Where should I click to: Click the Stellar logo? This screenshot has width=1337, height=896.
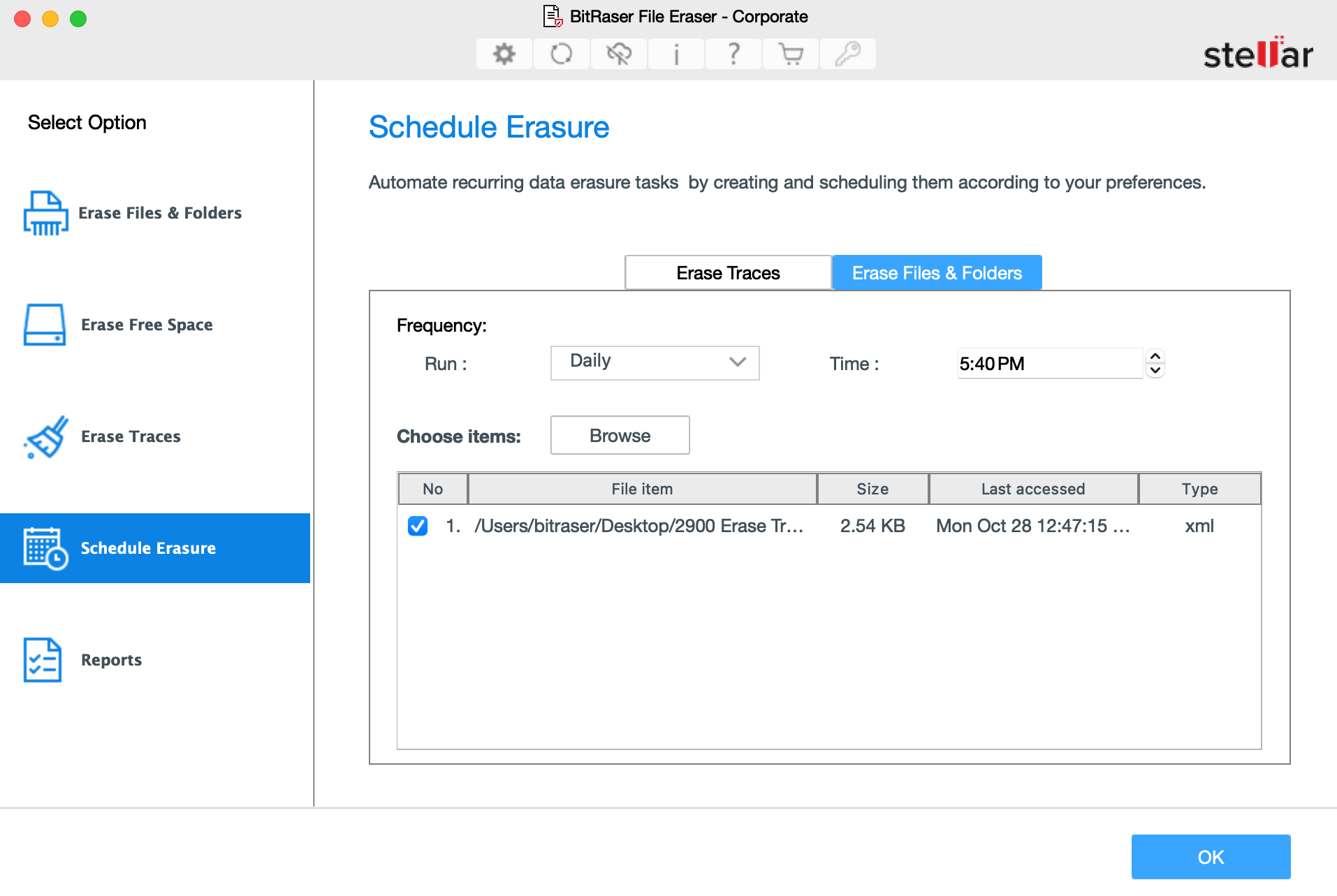pyautogui.click(x=1258, y=53)
